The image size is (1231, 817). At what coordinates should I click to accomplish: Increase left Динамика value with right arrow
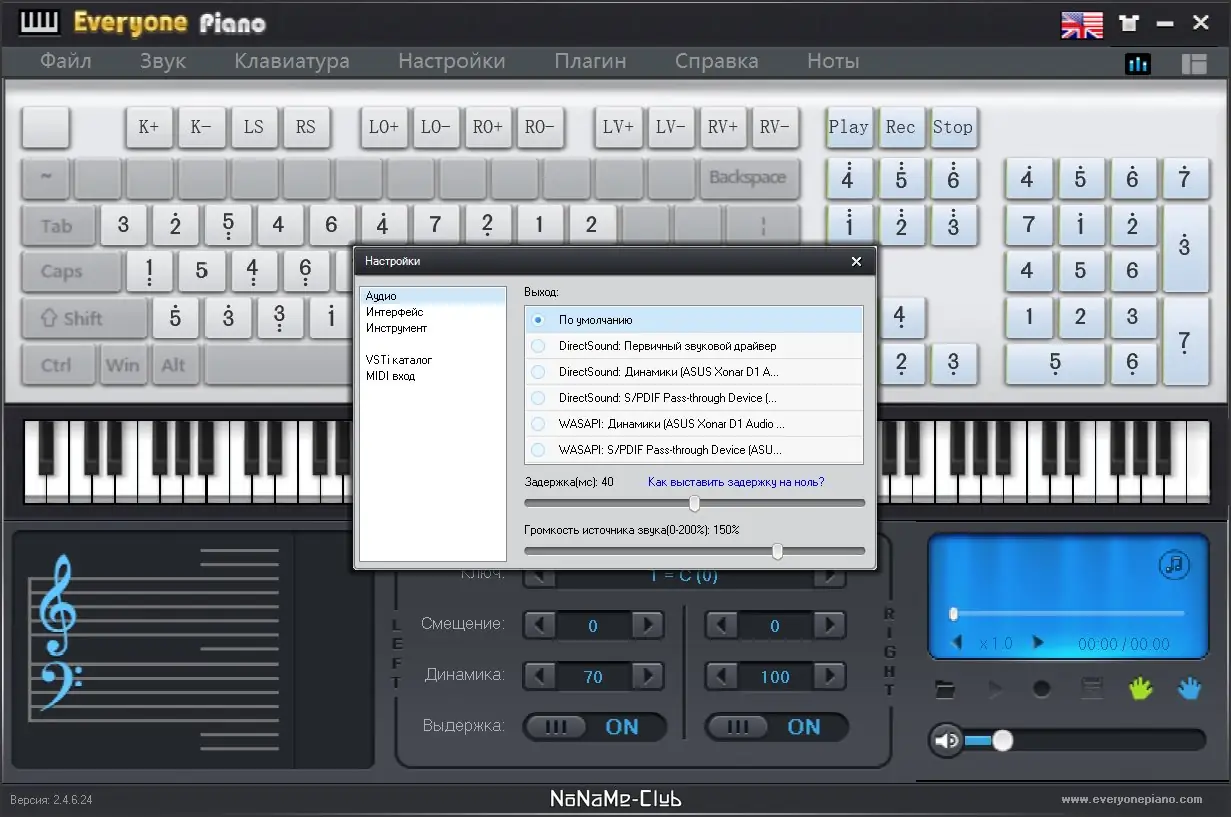pyautogui.click(x=647, y=677)
